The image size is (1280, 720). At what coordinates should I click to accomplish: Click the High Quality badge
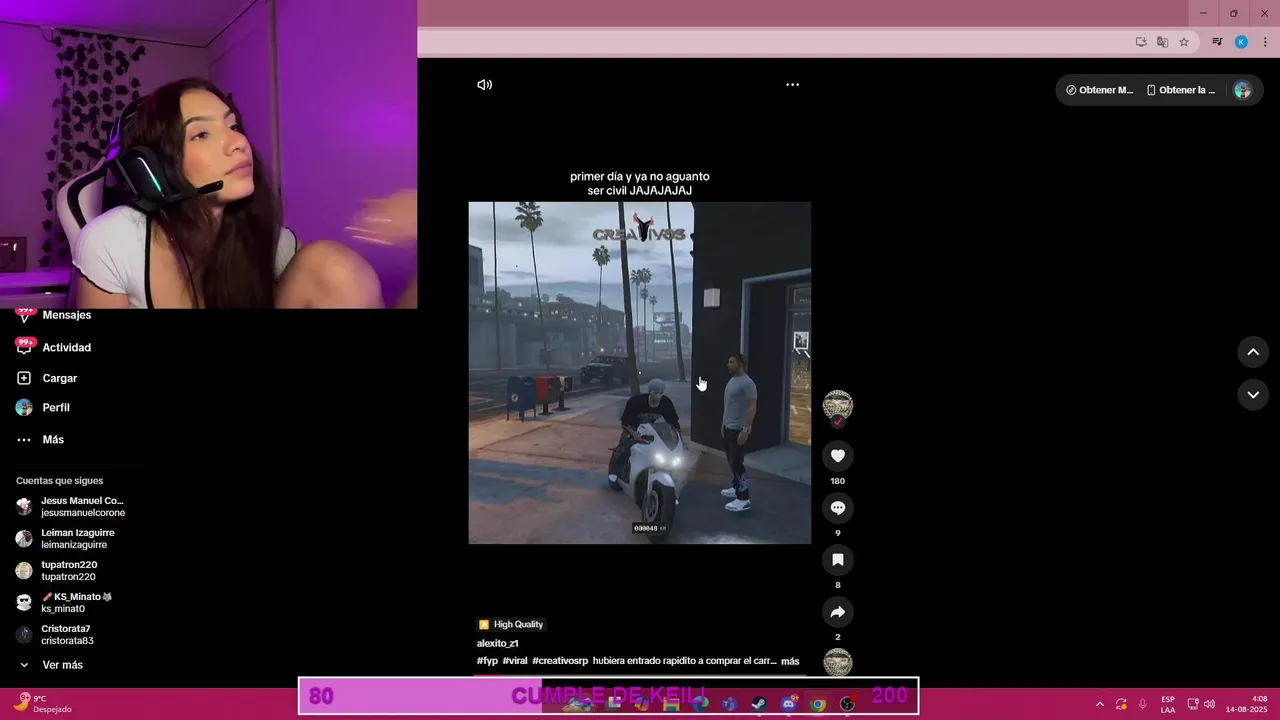coord(511,624)
